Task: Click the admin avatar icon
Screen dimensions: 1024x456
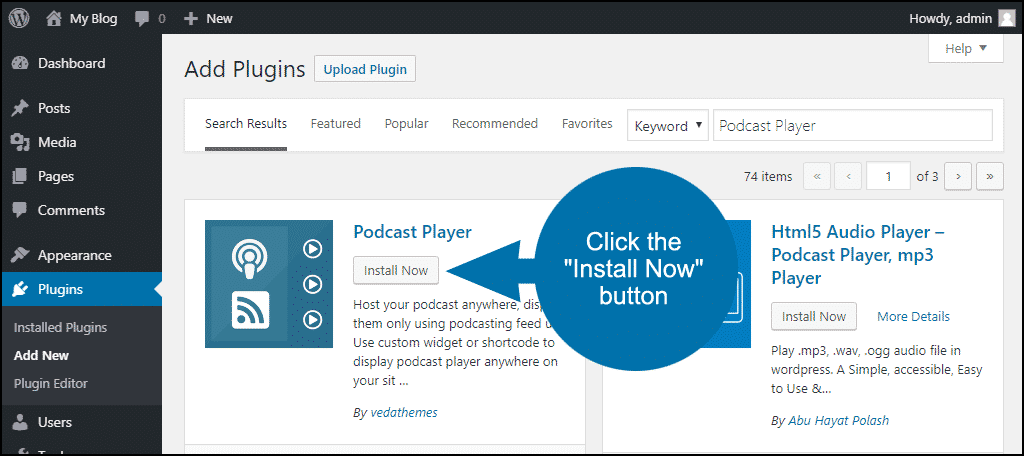Action: [1006, 19]
